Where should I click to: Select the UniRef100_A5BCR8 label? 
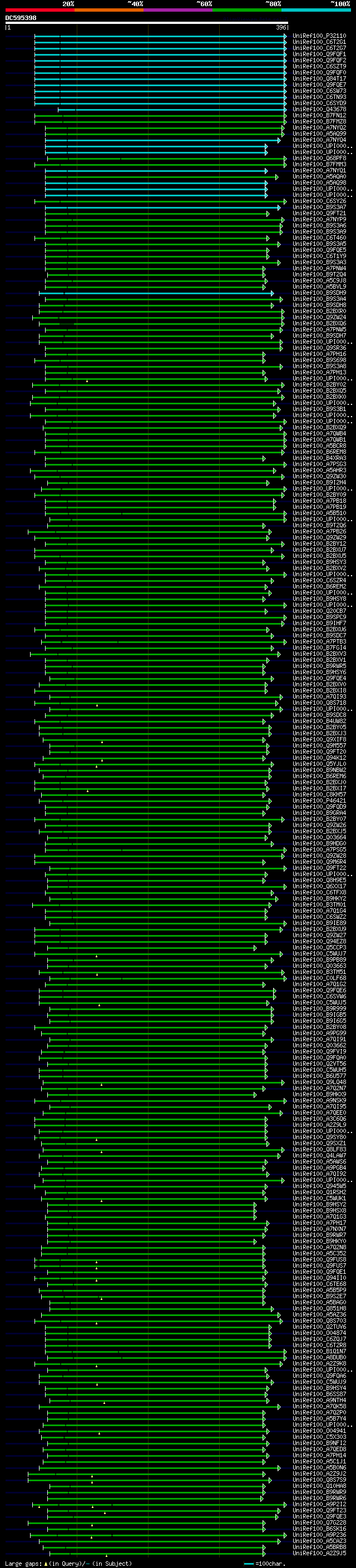tap(319, 446)
